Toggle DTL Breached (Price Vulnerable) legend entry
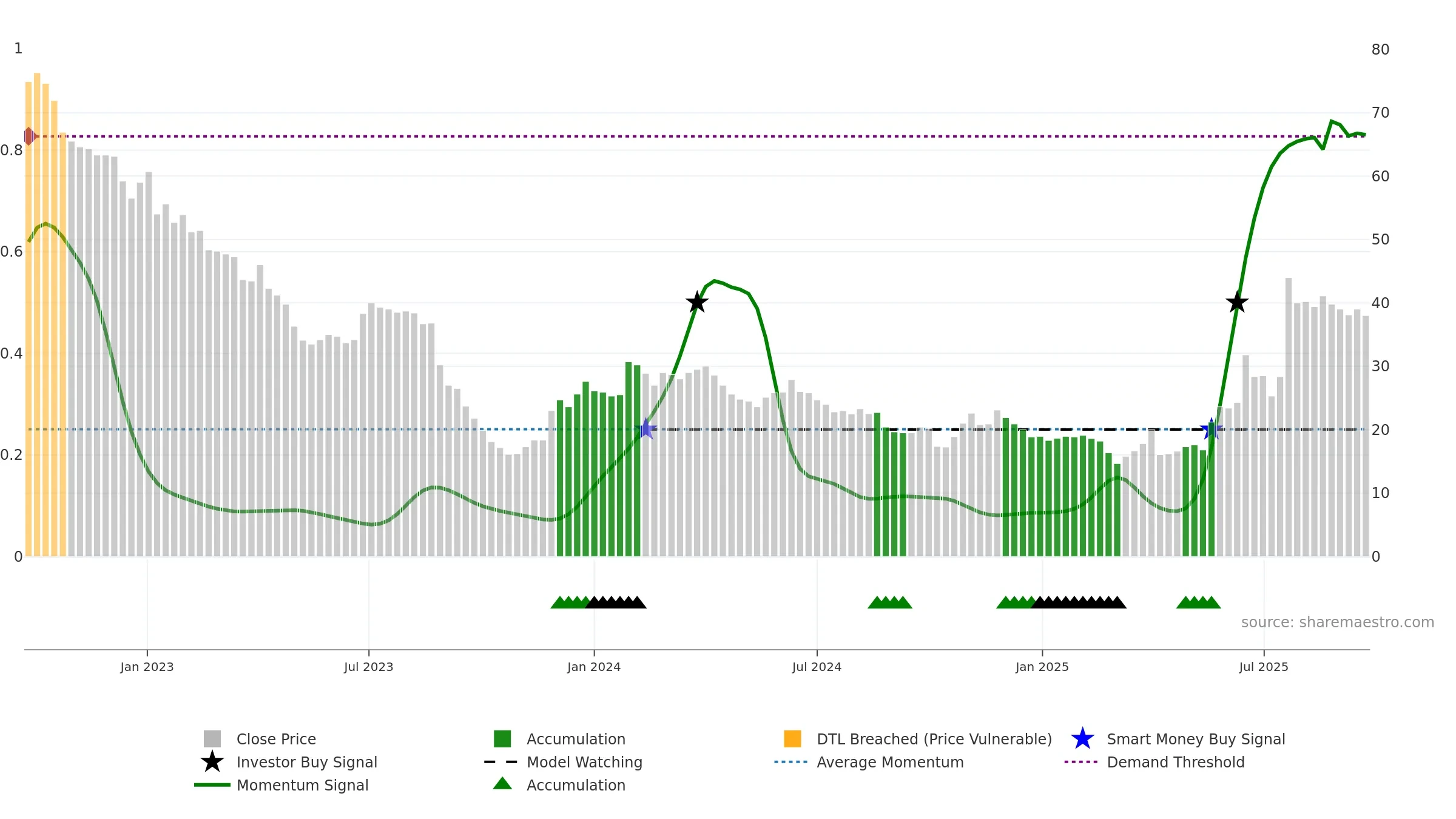Image resolution: width=1456 pixels, height=819 pixels. point(918,739)
